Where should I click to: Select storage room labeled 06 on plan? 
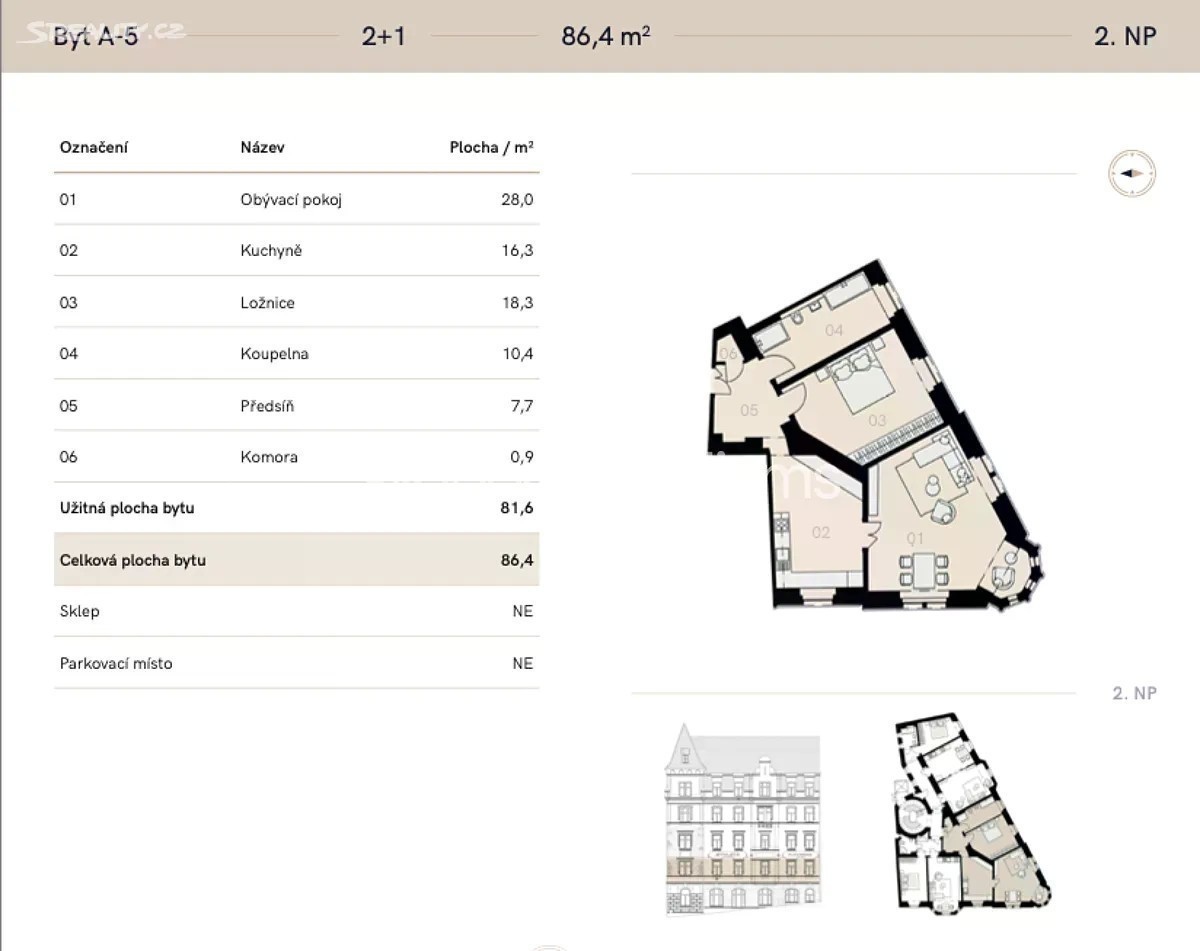tap(728, 355)
